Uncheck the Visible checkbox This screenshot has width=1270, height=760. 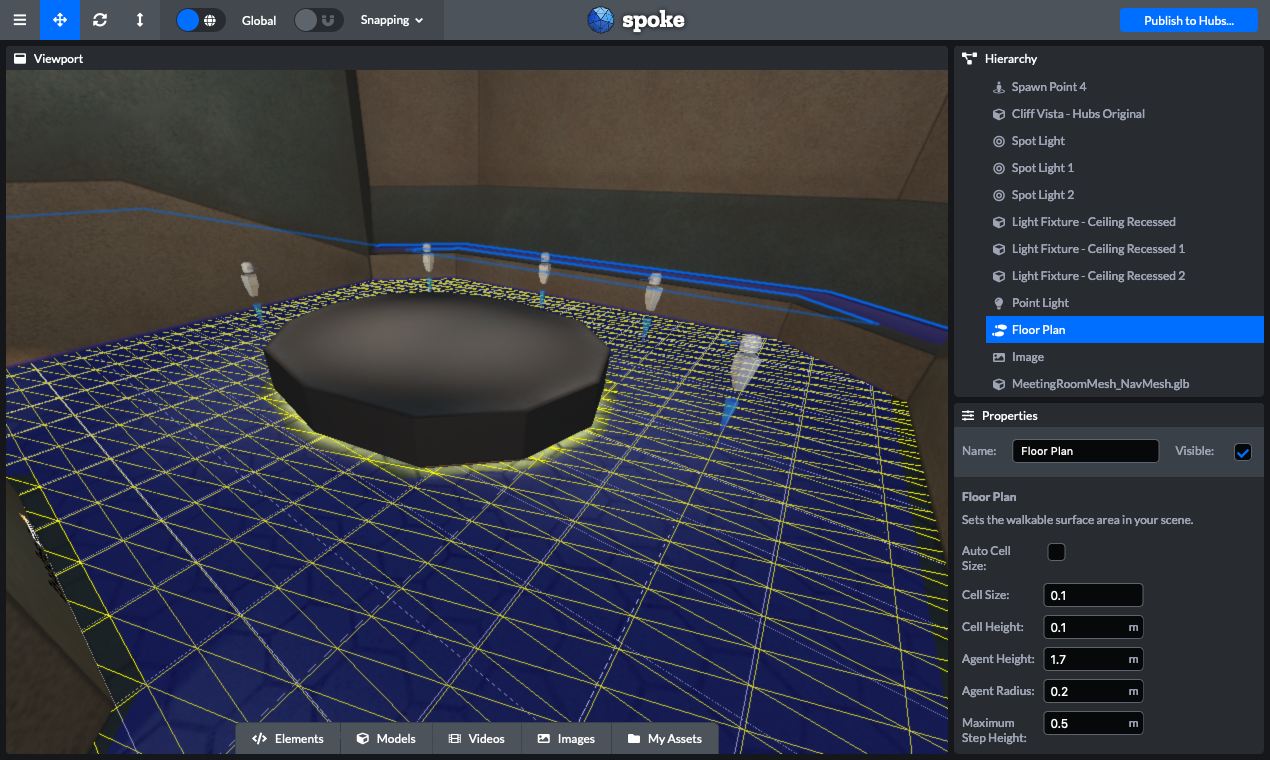pyautogui.click(x=1243, y=452)
